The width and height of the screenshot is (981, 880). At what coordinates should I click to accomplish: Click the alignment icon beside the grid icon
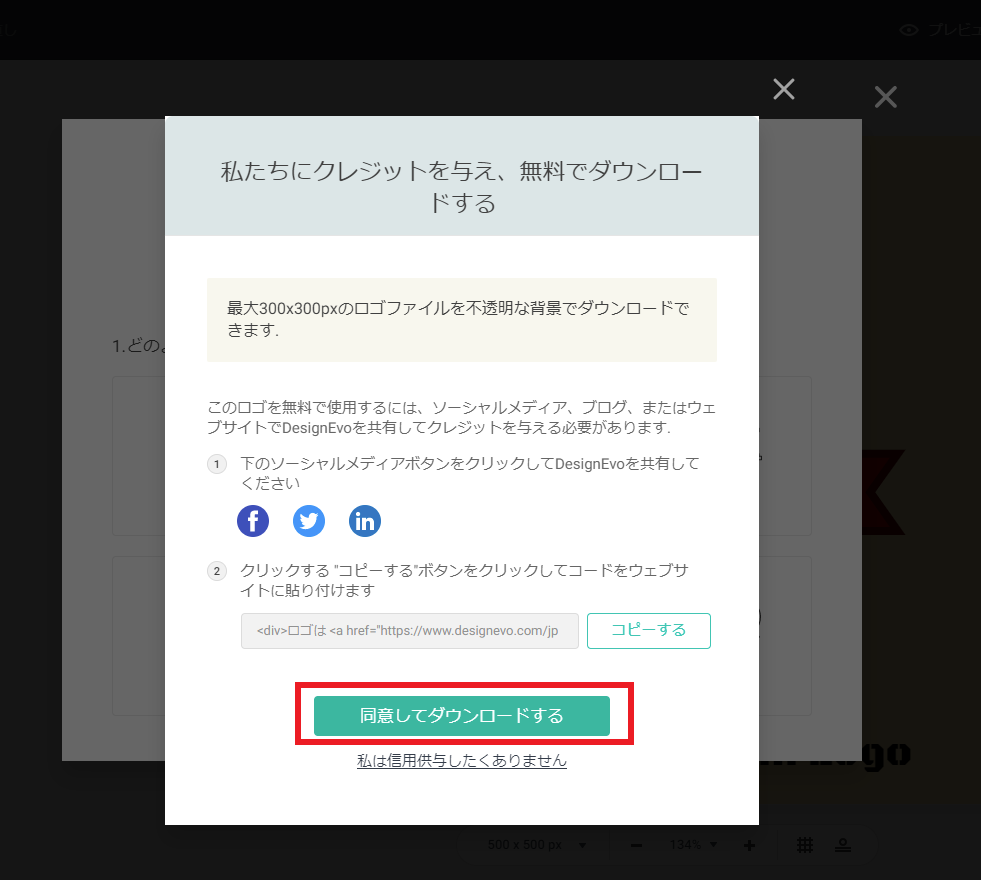coord(843,846)
